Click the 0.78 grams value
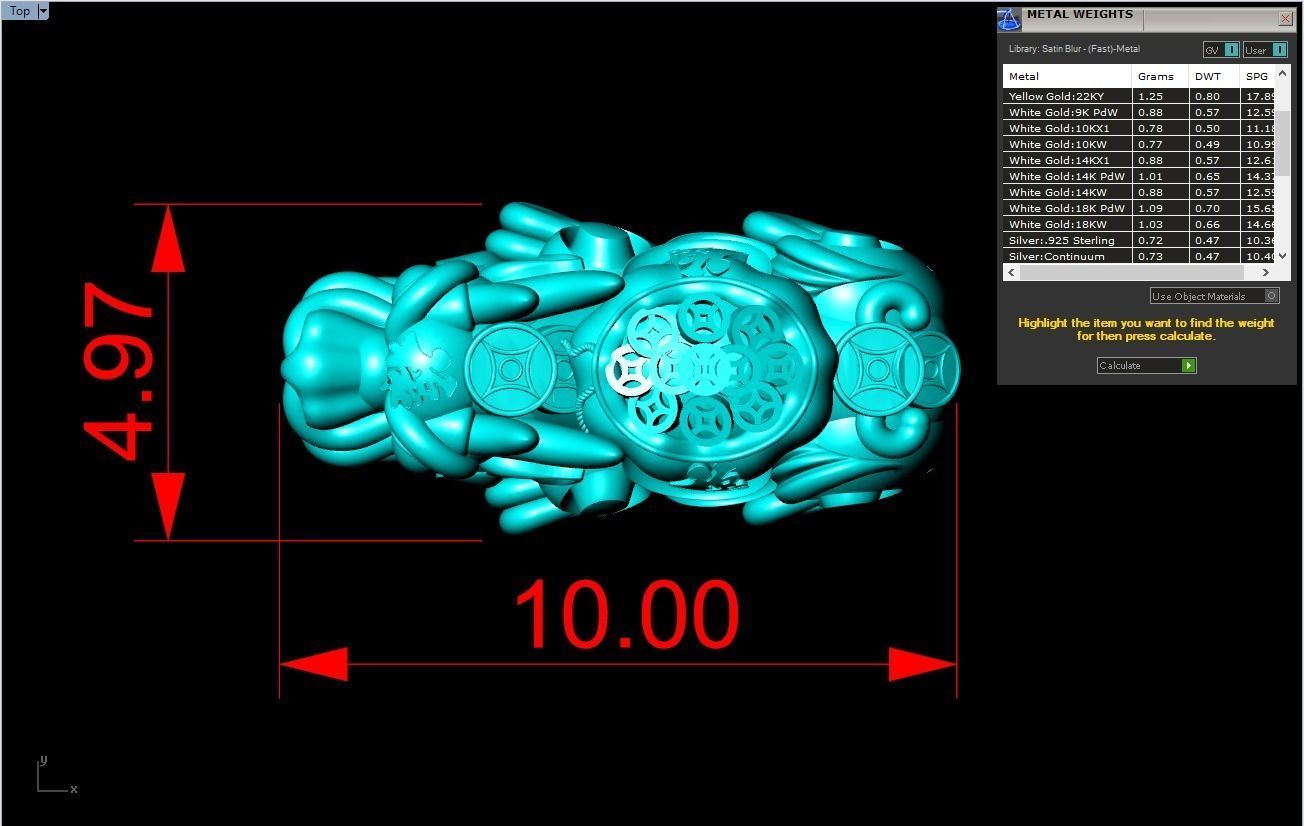The image size is (1304, 826). coord(1150,128)
